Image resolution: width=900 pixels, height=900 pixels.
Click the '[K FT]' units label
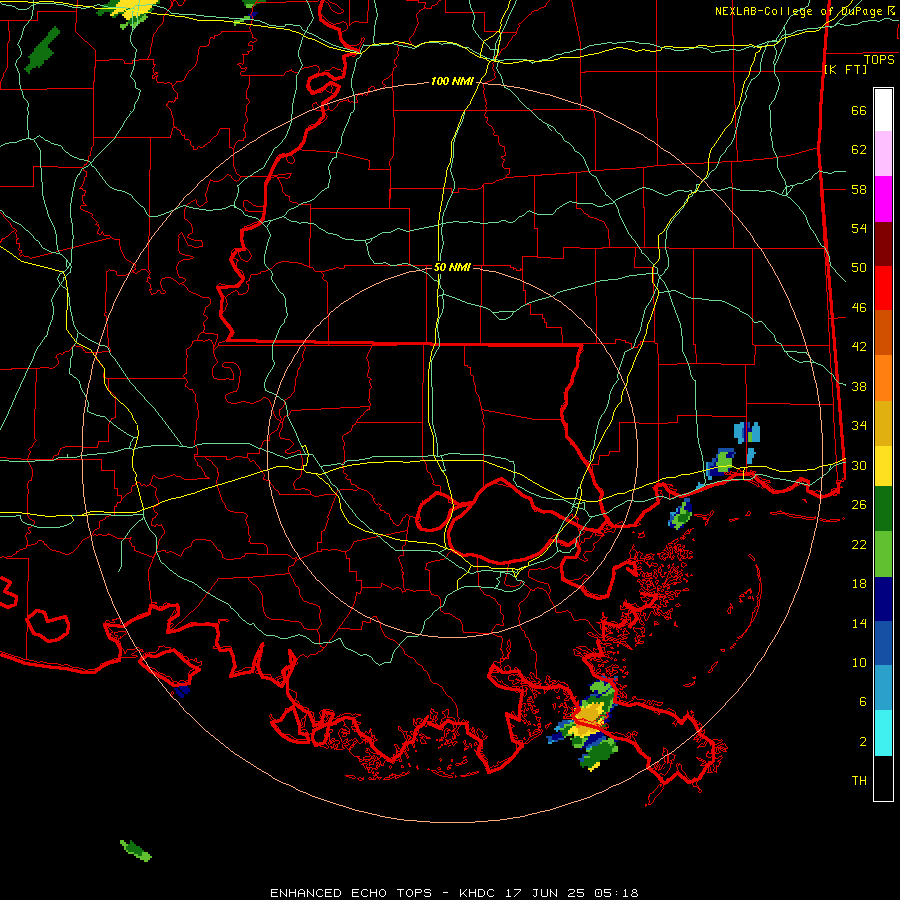[845, 70]
